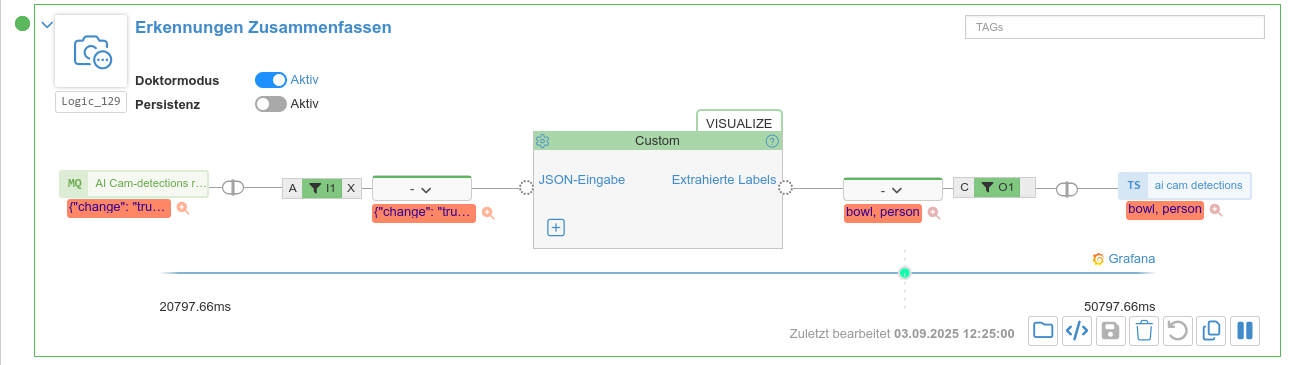Open the code view icon
The image size is (1289, 365).
click(x=1076, y=331)
